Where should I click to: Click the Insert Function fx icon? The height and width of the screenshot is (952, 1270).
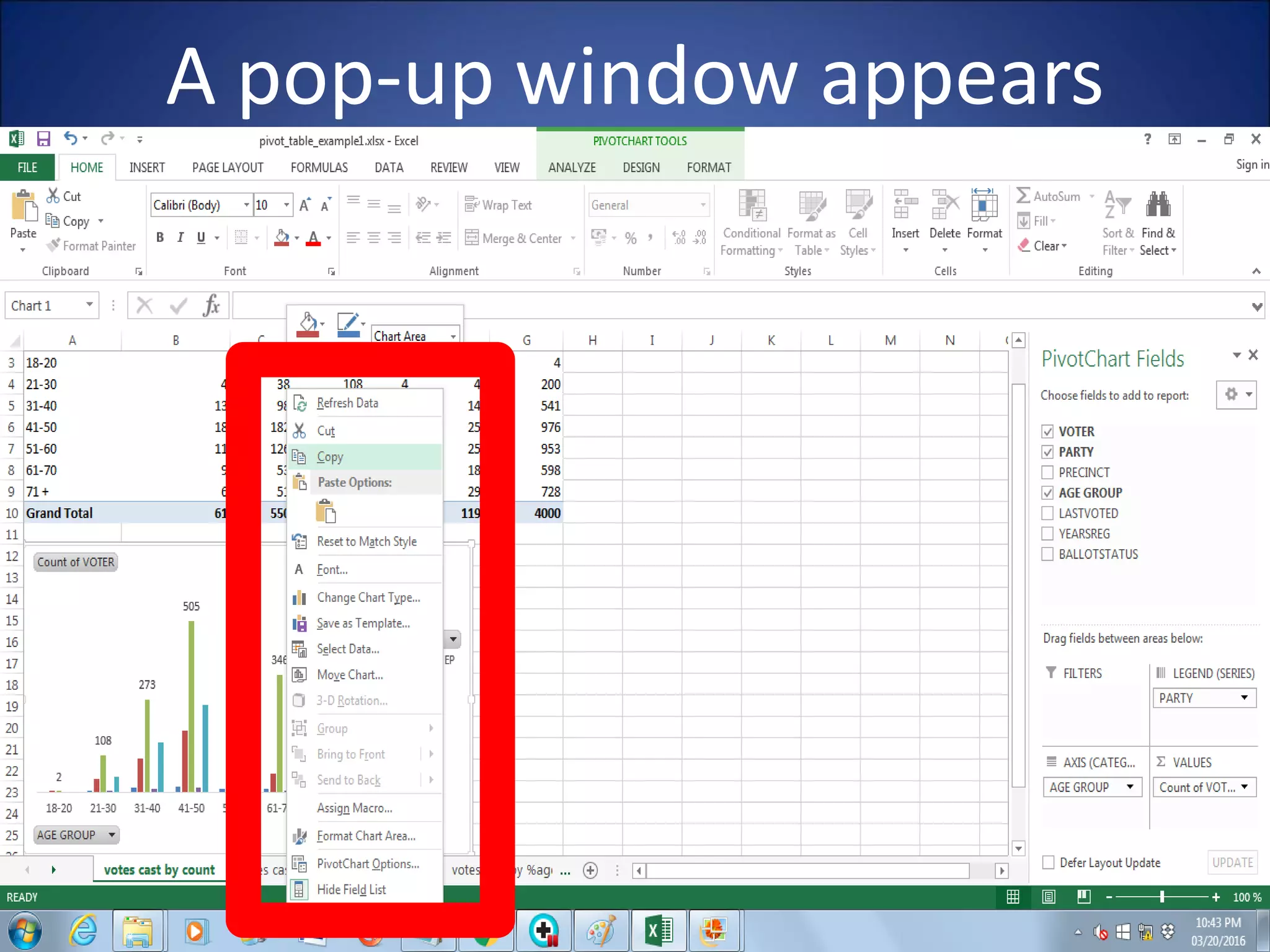click(211, 306)
